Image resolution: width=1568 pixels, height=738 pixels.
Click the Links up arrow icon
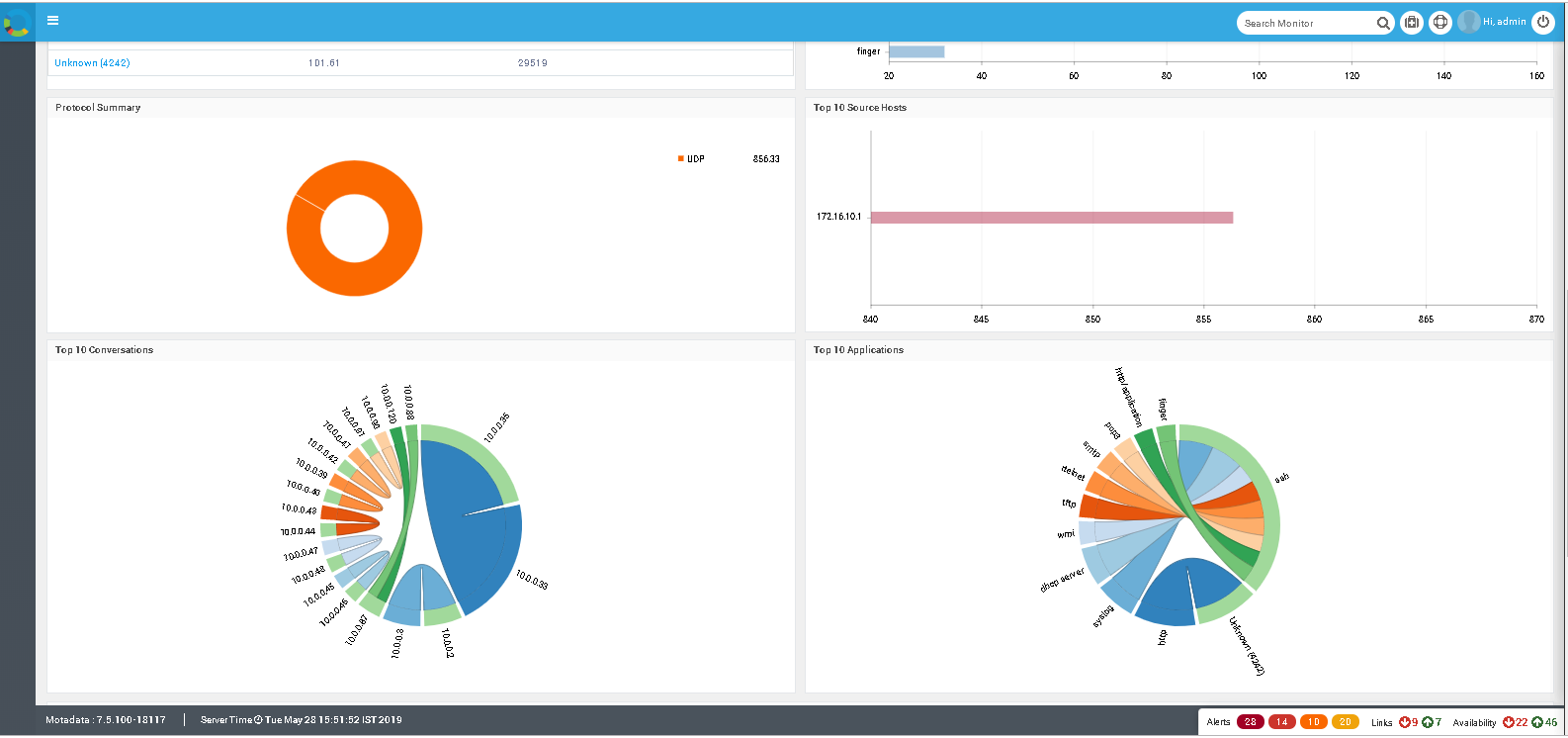pyautogui.click(x=1427, y=722)
